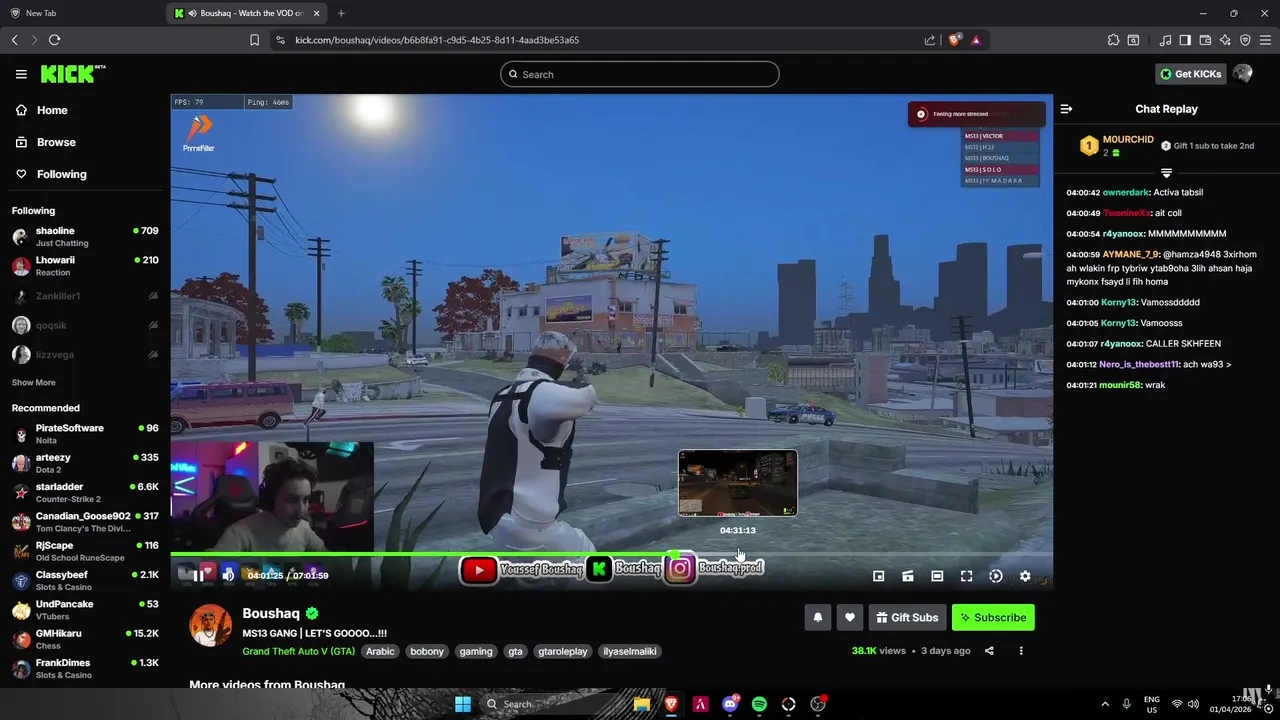Expand Show More in Following list
Viewport: 1280px width, 720px height.
(34, 383)
